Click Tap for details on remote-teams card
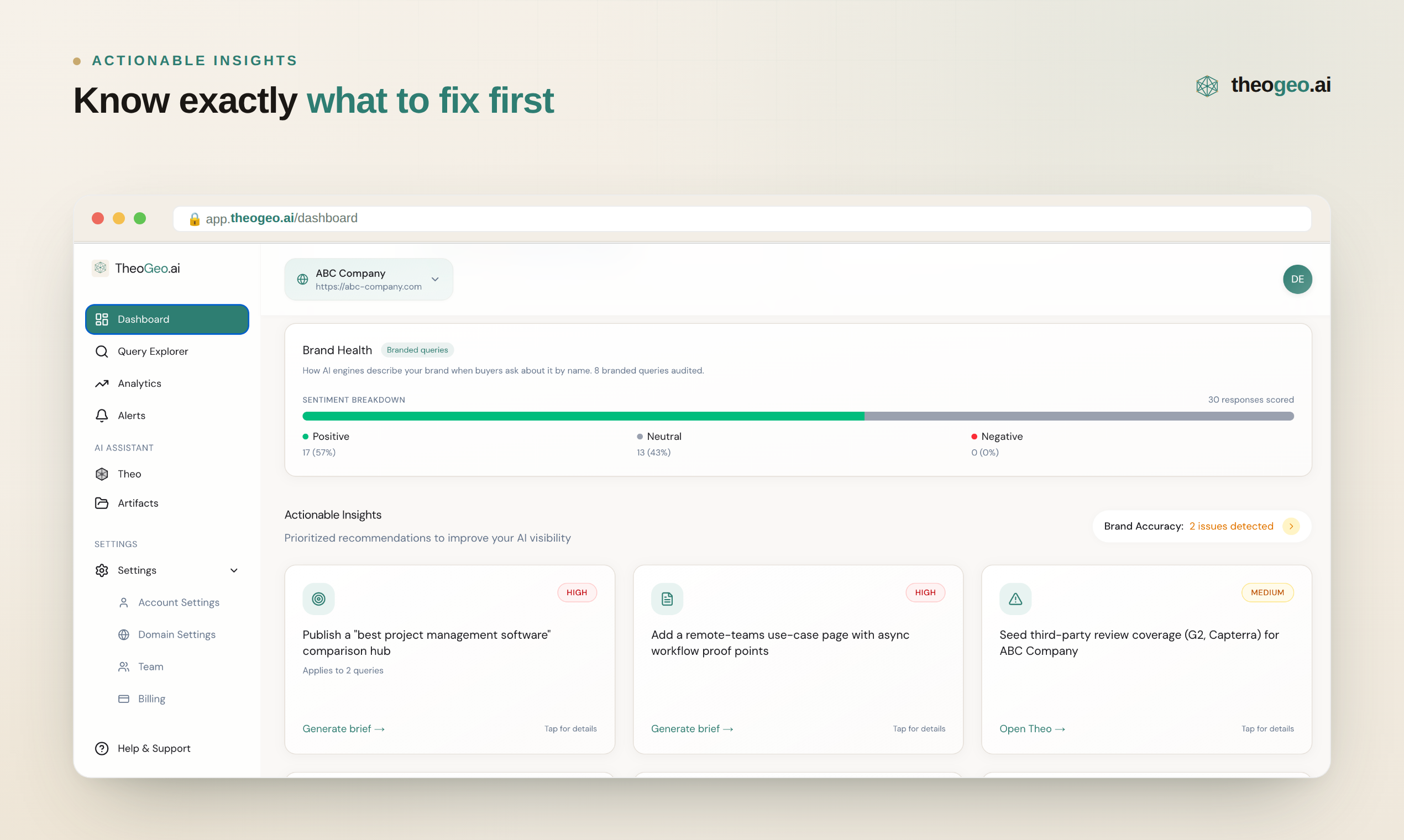The image size is (1404, 840). [x=919, y=729]
